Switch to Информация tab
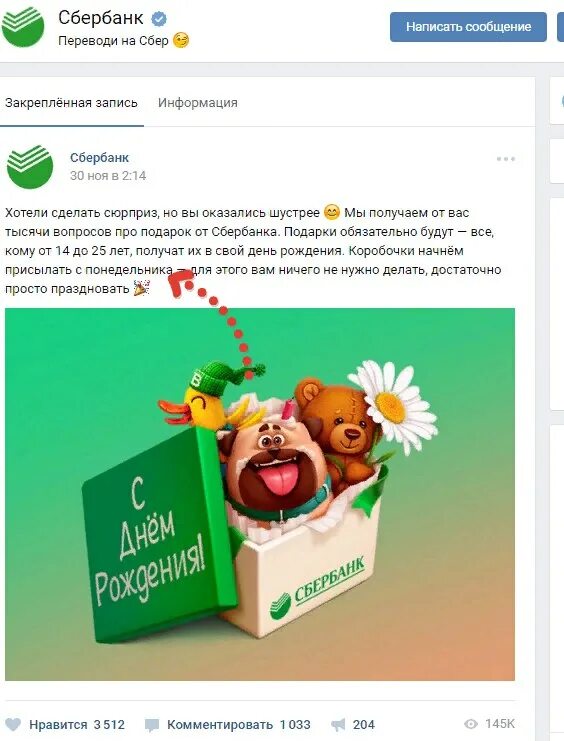 pos(198,103)
